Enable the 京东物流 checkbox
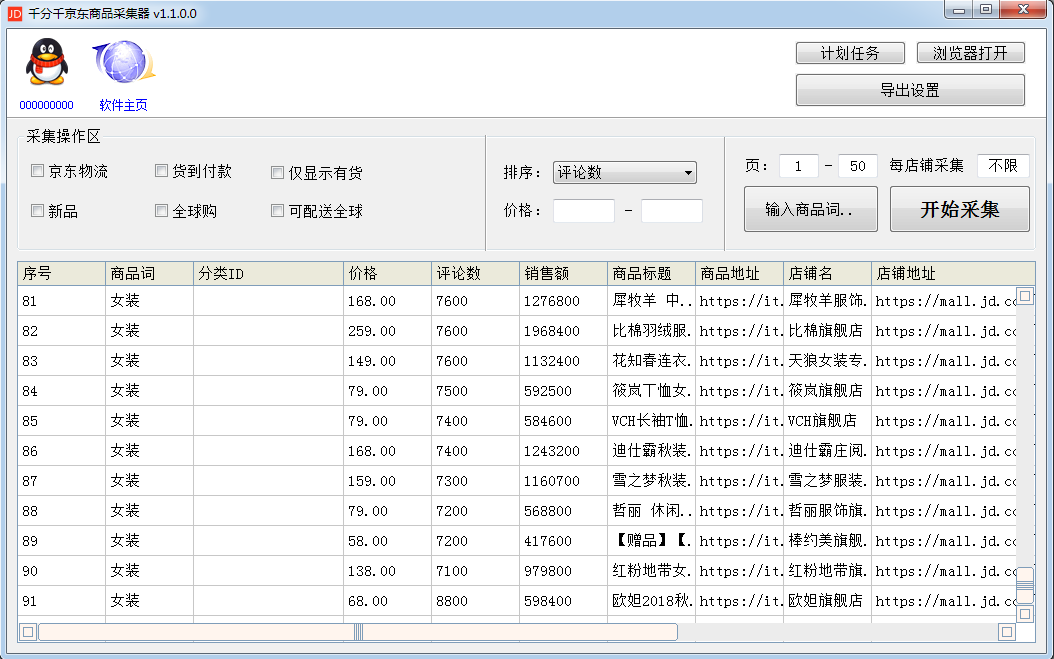1054x659 pixels. (38, 171)
